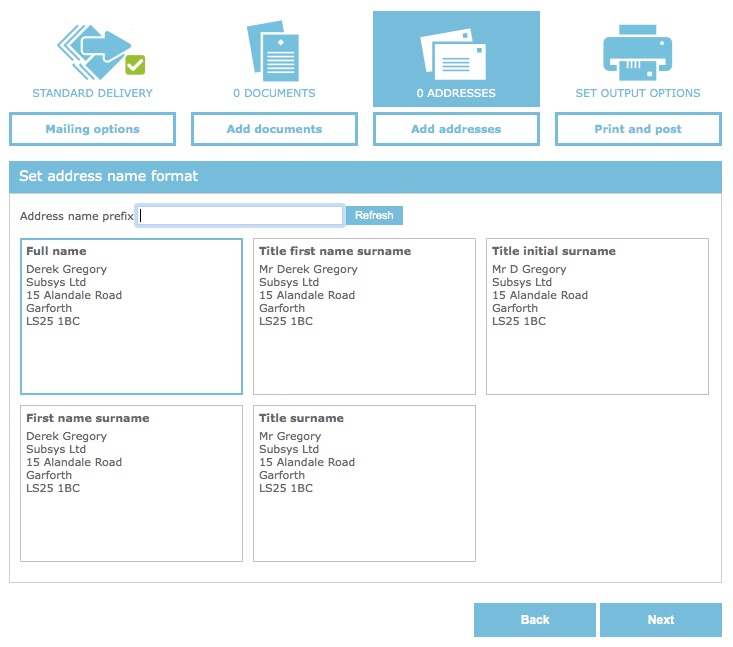Screen dimensions: 733x647
Task: Select the Full name format card
Action: pos(131,316)
